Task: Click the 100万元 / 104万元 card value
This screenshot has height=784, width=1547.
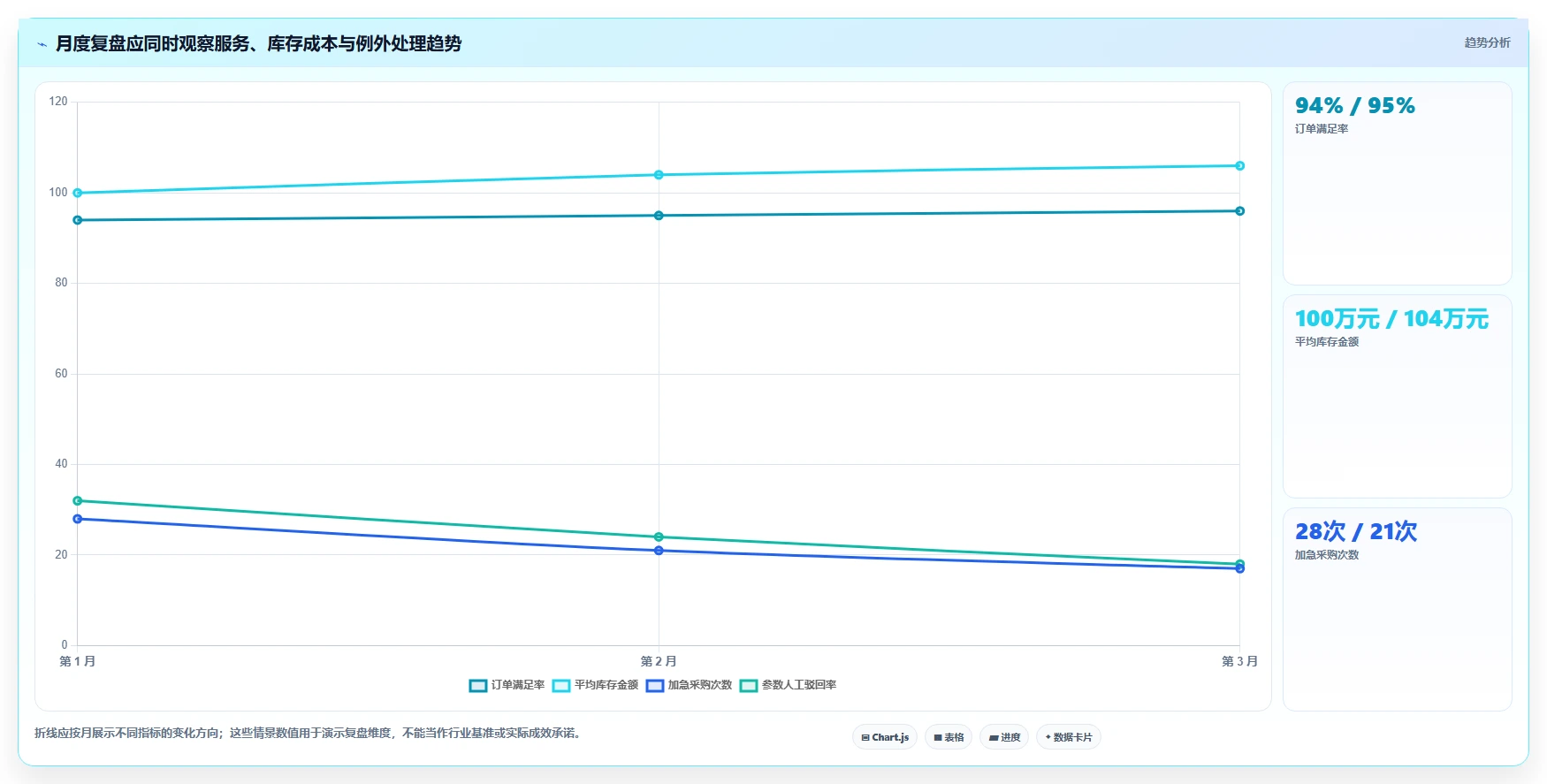Action: (x=1391, y=319)
